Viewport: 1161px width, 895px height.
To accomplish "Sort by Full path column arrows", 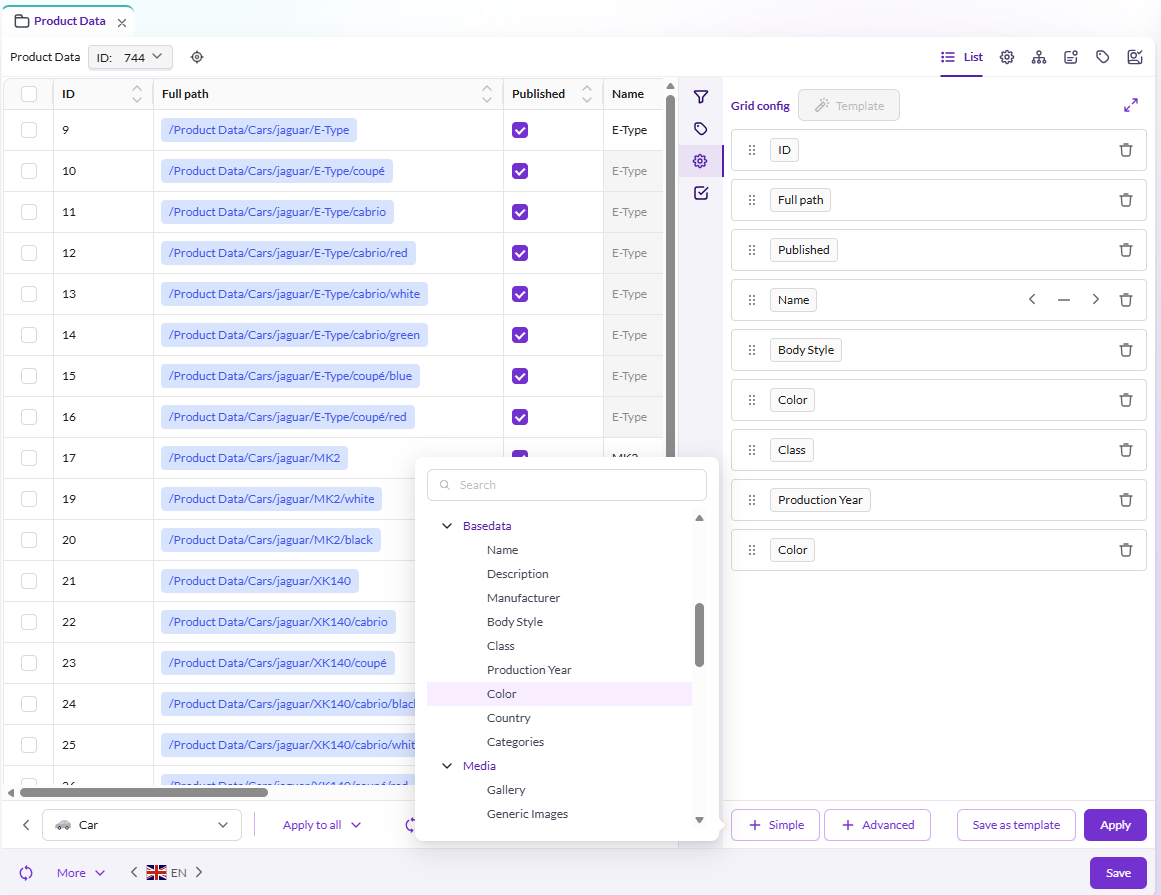I will pos(486,94).
